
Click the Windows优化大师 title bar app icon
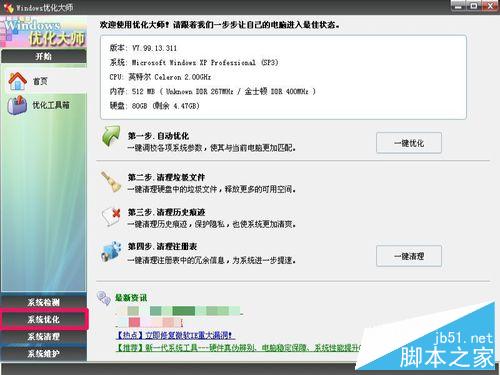coord(8,7)
